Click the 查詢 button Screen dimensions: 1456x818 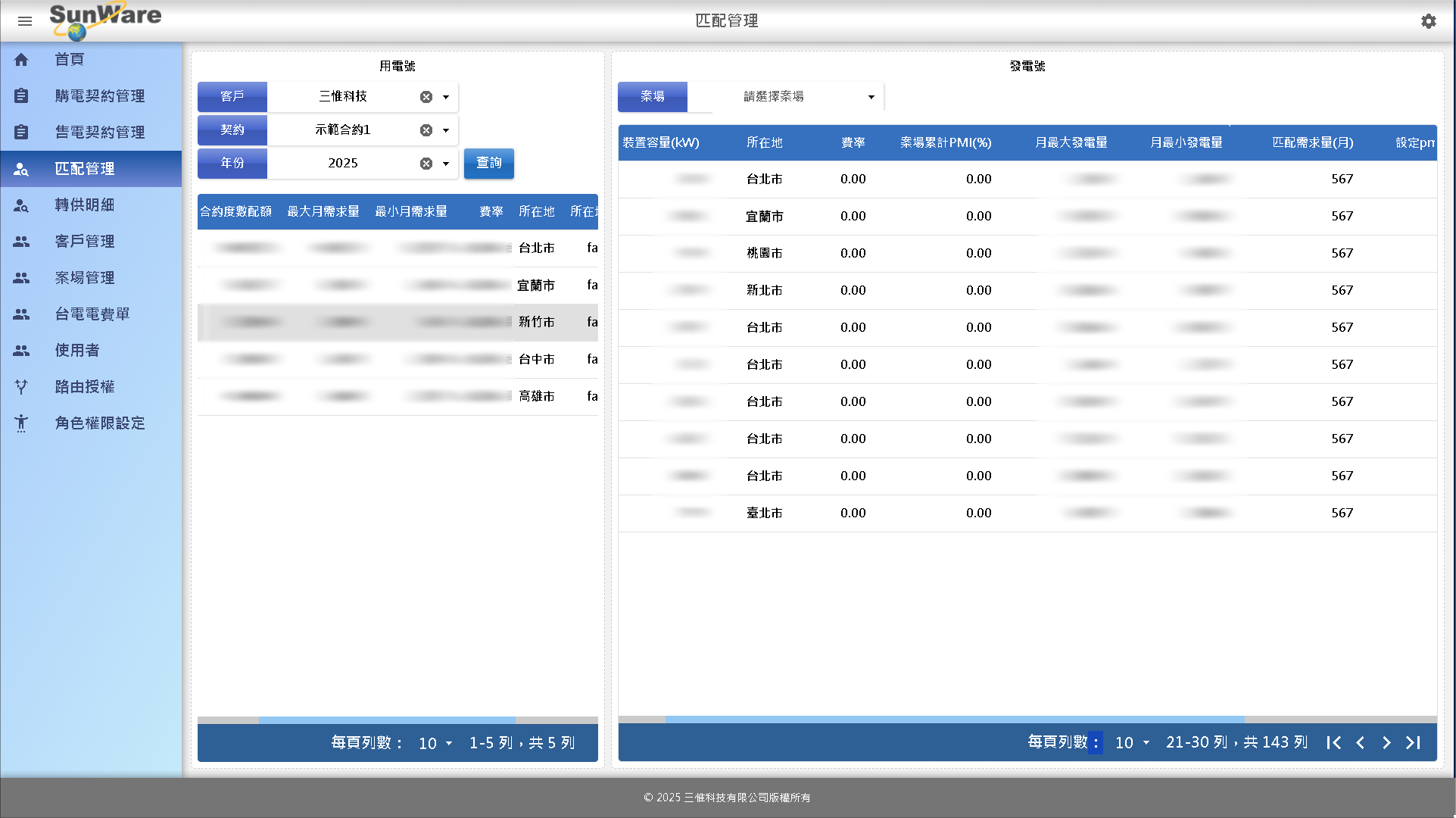pos(488,164)
